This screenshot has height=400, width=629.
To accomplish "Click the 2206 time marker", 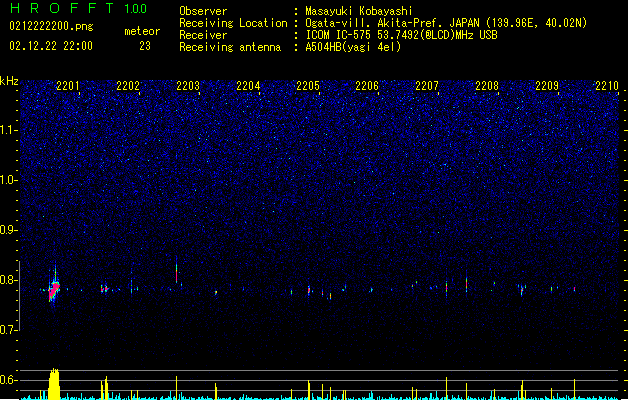I will 367,86.
